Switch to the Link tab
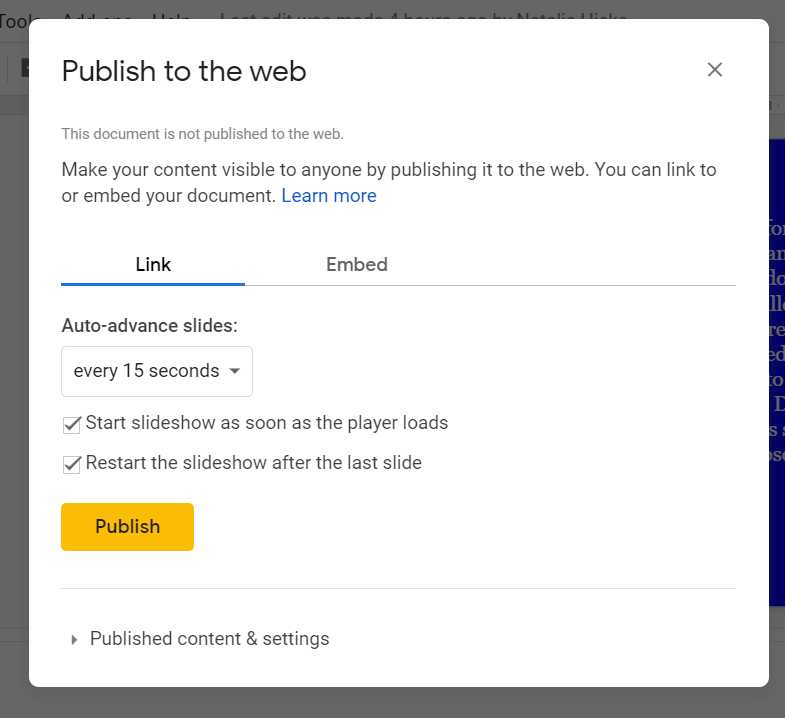This screenshot has height=718, width=785. 153,265
